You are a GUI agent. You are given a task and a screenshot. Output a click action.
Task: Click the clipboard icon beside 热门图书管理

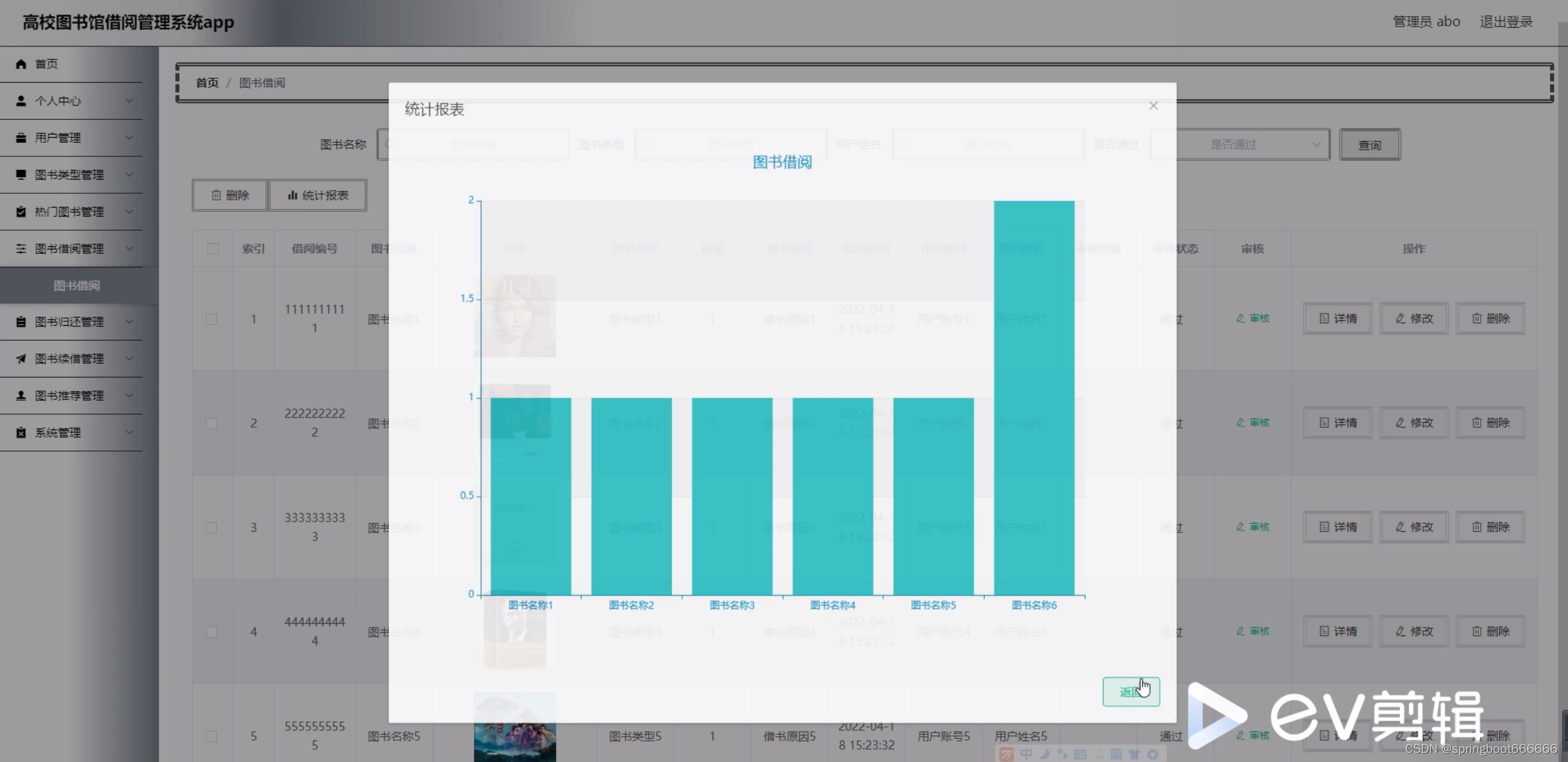pos(21,212)
